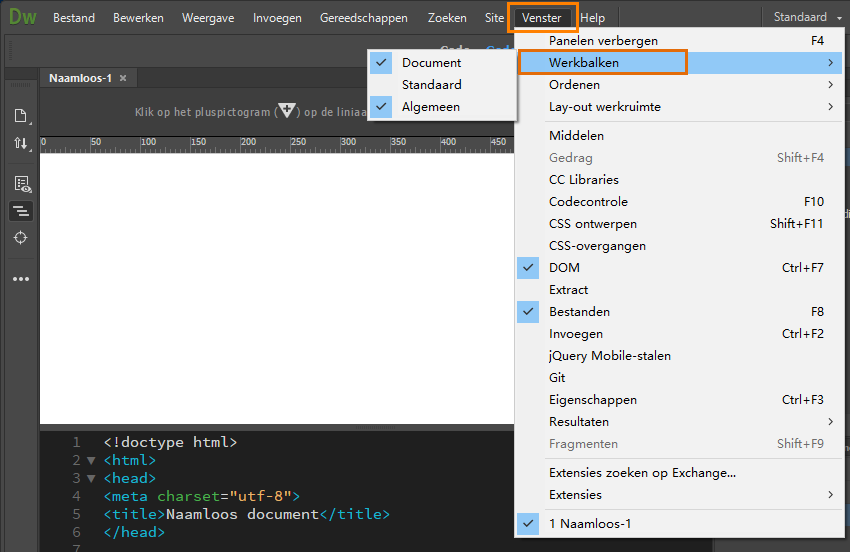Image resolution: width=850 pixels, height=552 pixels.
Task: Open the three-dots customize toolbar icon
Action: (20, 279)
